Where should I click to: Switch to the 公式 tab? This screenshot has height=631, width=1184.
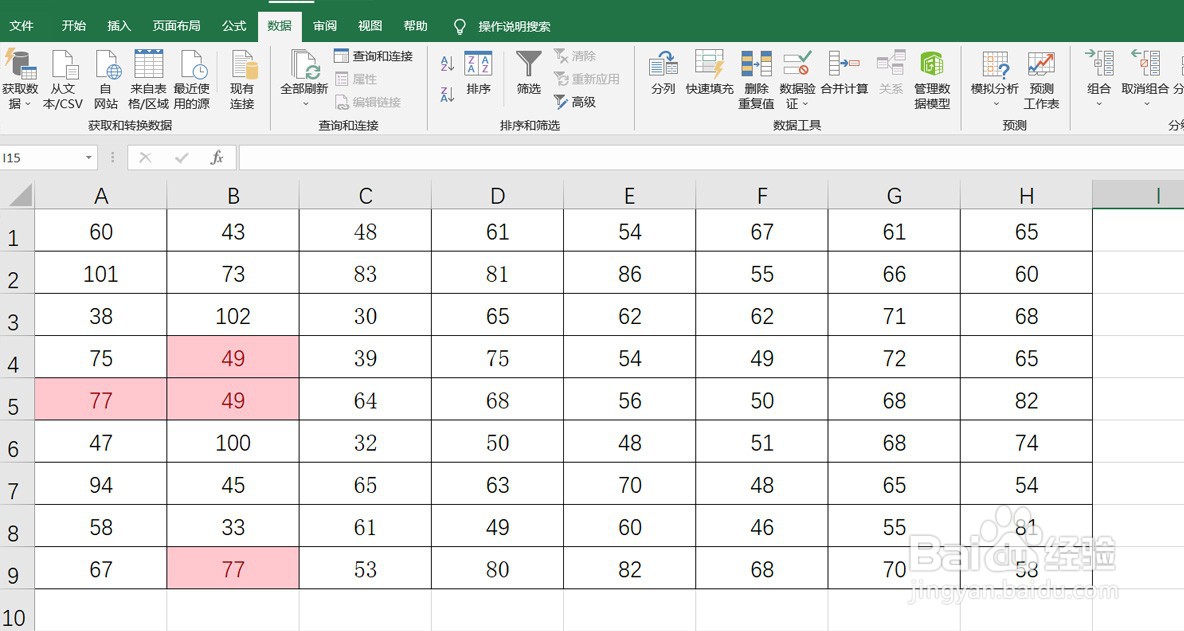click(x=234, y=26)
